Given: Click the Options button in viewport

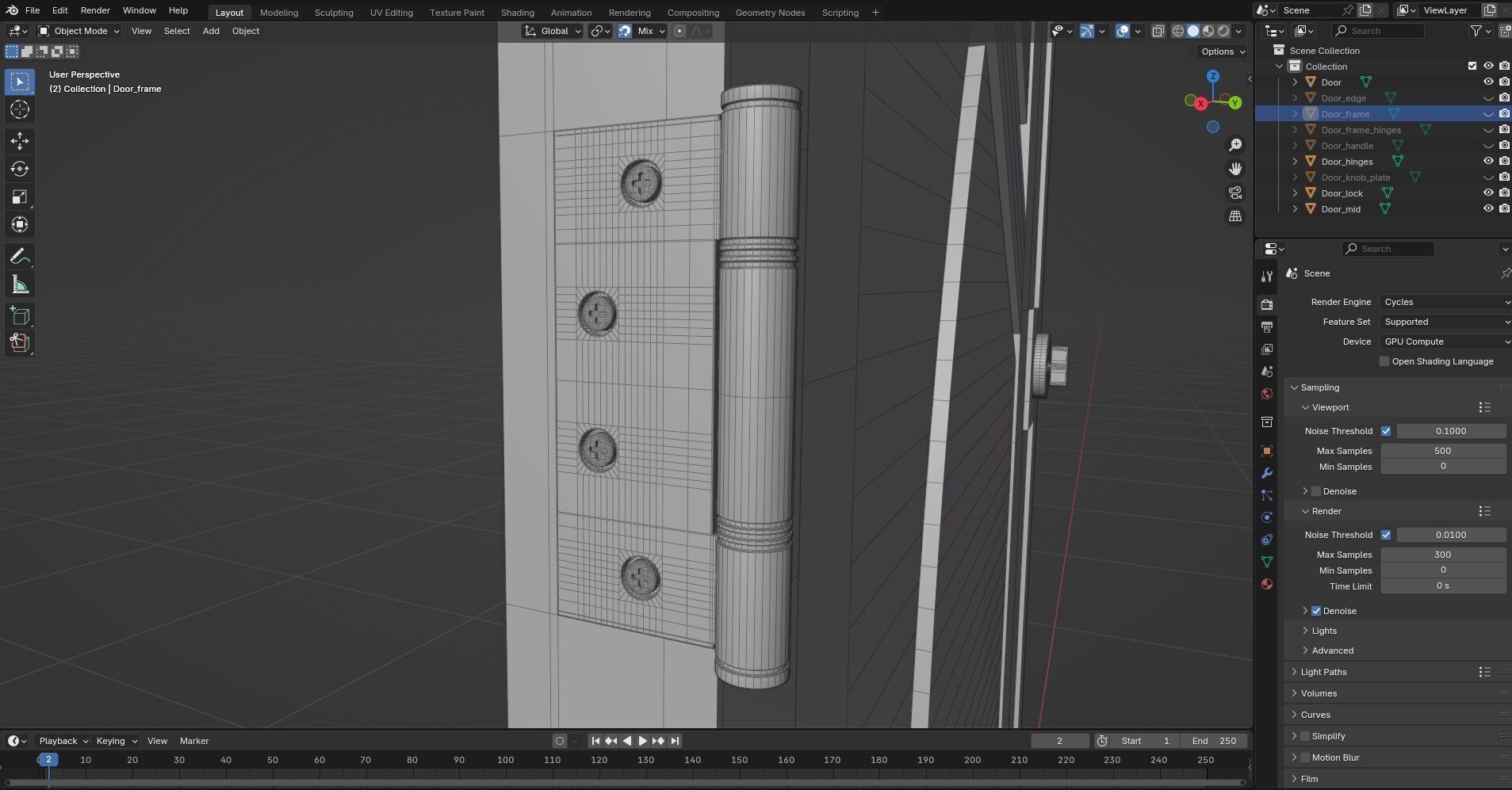Looking at the screenshot, I should pos(1222,52).
